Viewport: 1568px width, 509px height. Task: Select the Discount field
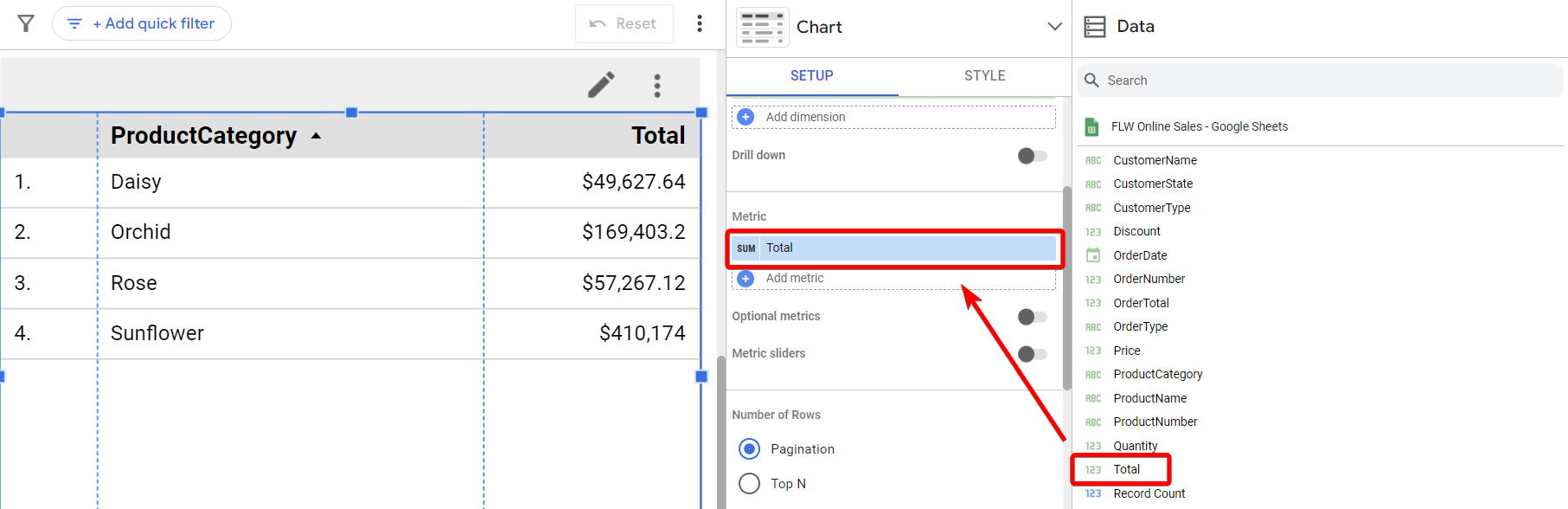coord(1136,231)
